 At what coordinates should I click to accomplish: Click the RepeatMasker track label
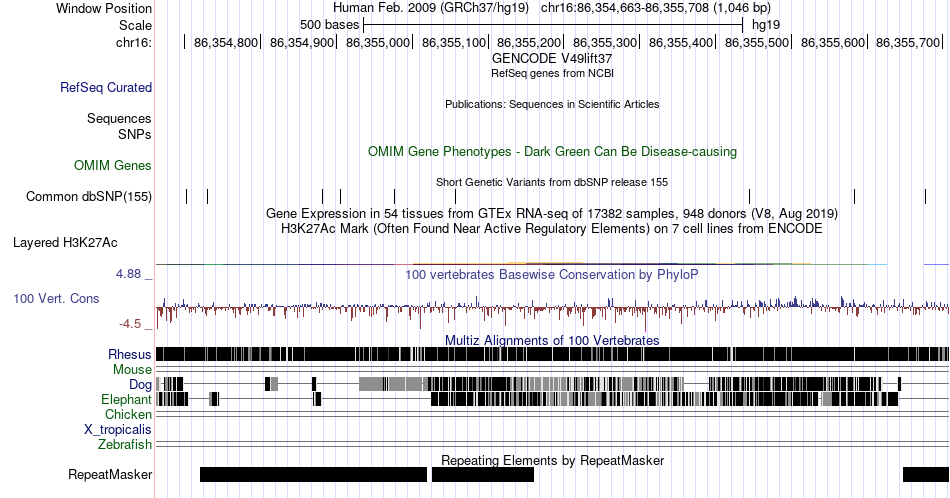(110, 474)
